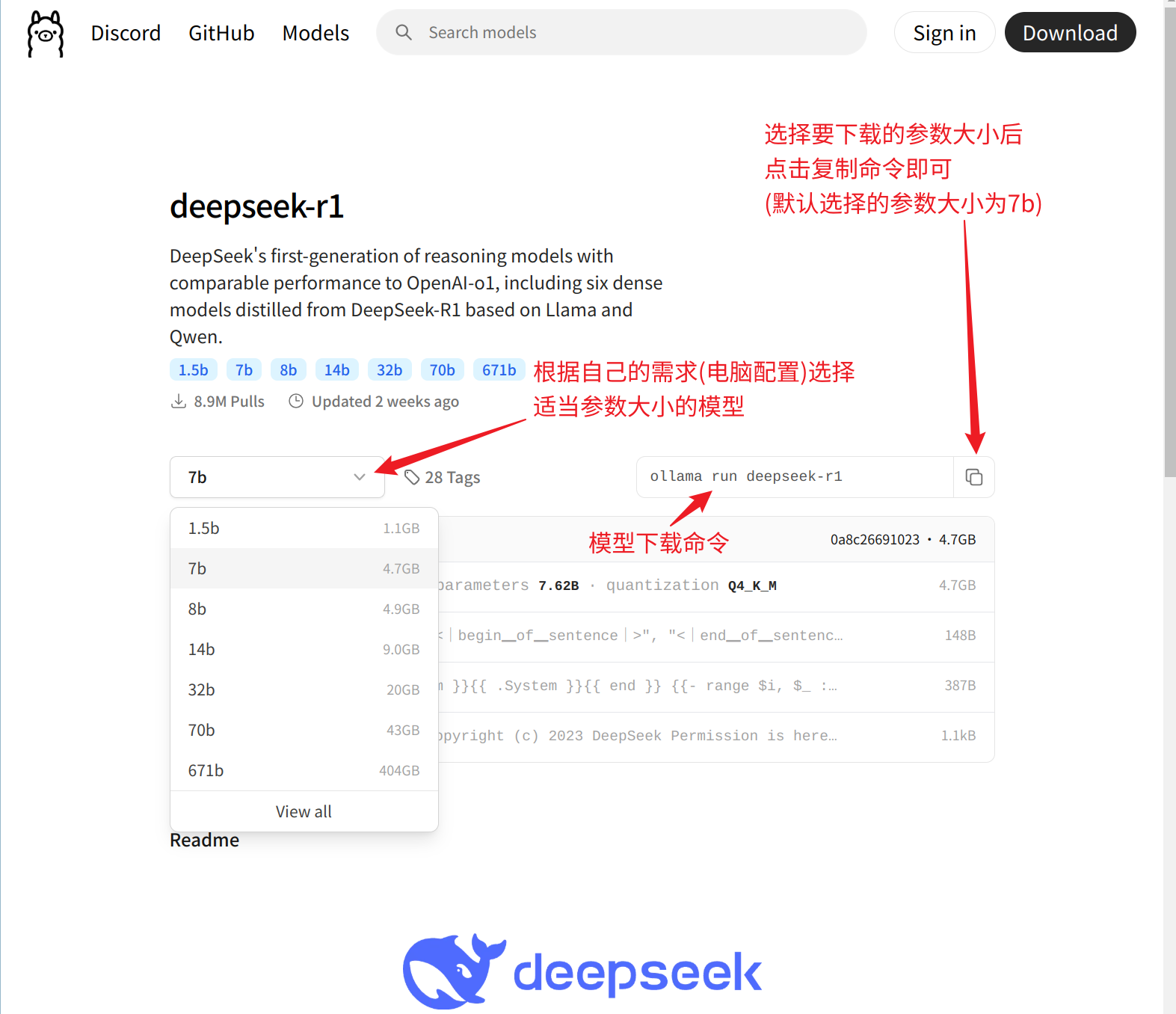Choose 671b (404GB) from dropdown list
This screenshot has width=1176, height=1014.
[x=304, y=770]
